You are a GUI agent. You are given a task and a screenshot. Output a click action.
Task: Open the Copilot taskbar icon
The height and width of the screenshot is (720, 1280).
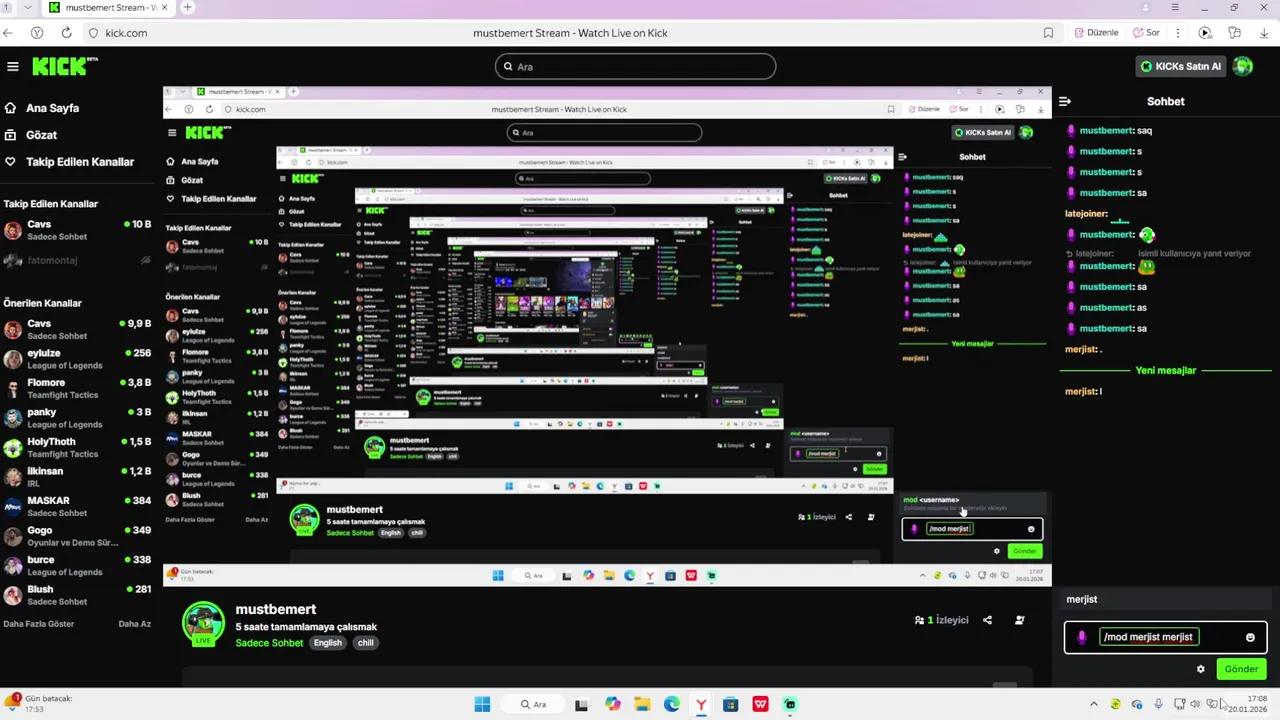point(612,704)
